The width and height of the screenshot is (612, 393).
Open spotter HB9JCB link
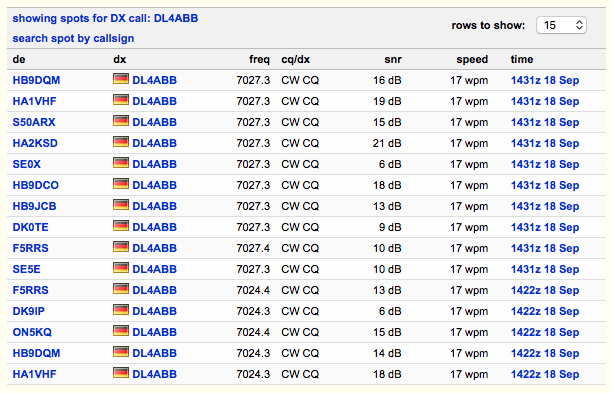pos(34,206)
